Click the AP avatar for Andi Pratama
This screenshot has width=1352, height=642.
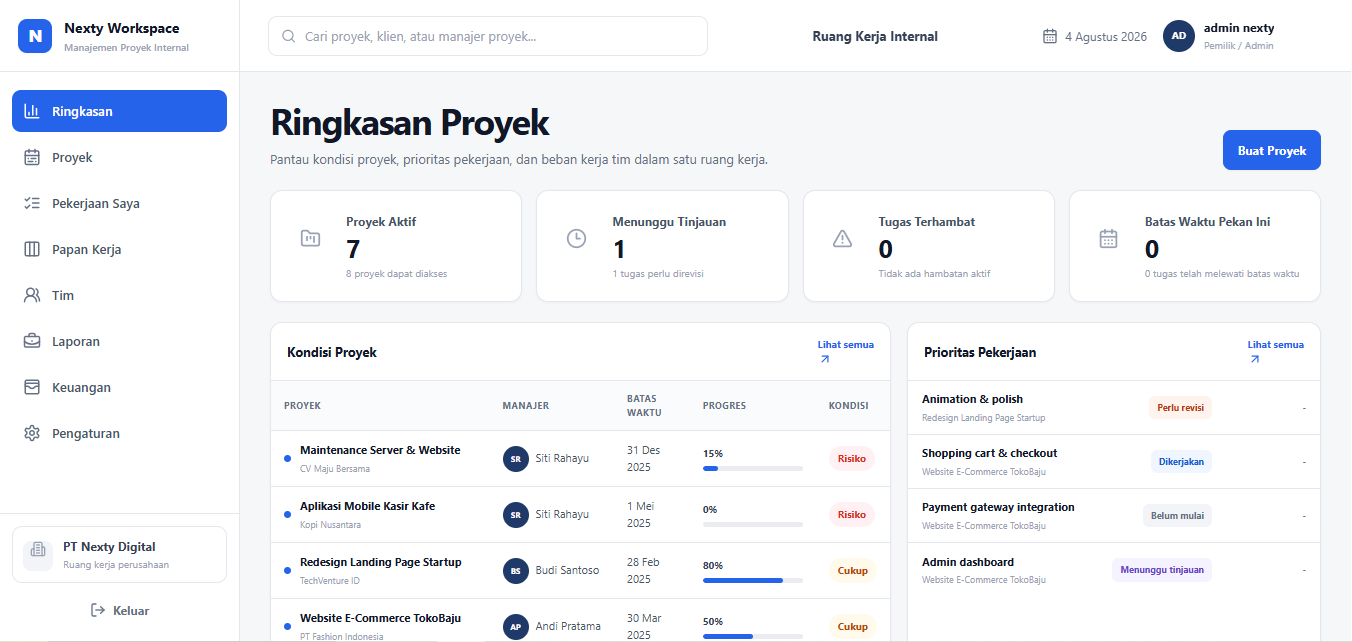point(516,627)
